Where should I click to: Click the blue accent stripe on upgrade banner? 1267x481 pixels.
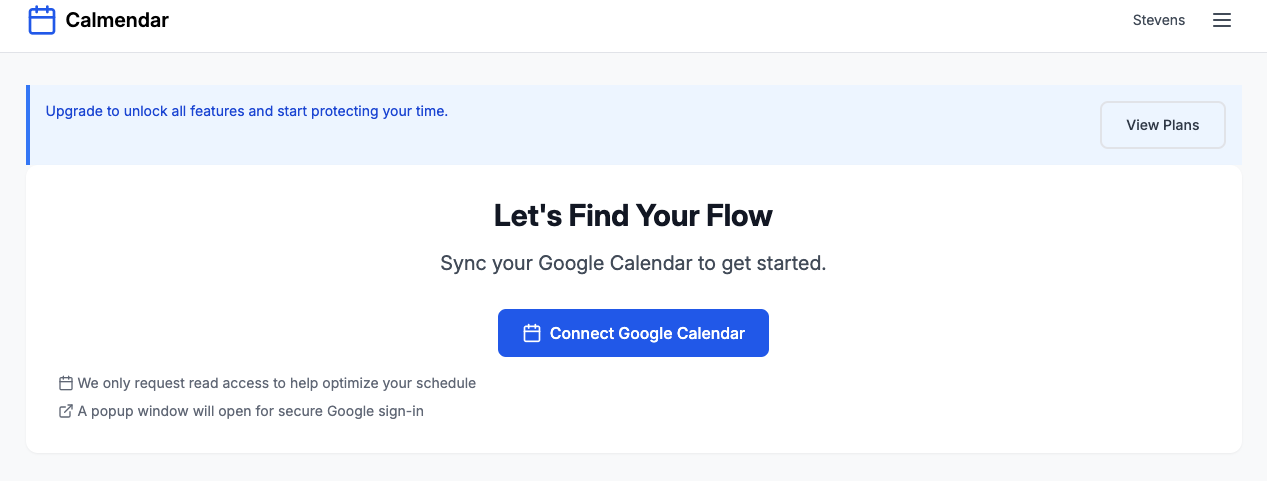(x=28, y=125)
